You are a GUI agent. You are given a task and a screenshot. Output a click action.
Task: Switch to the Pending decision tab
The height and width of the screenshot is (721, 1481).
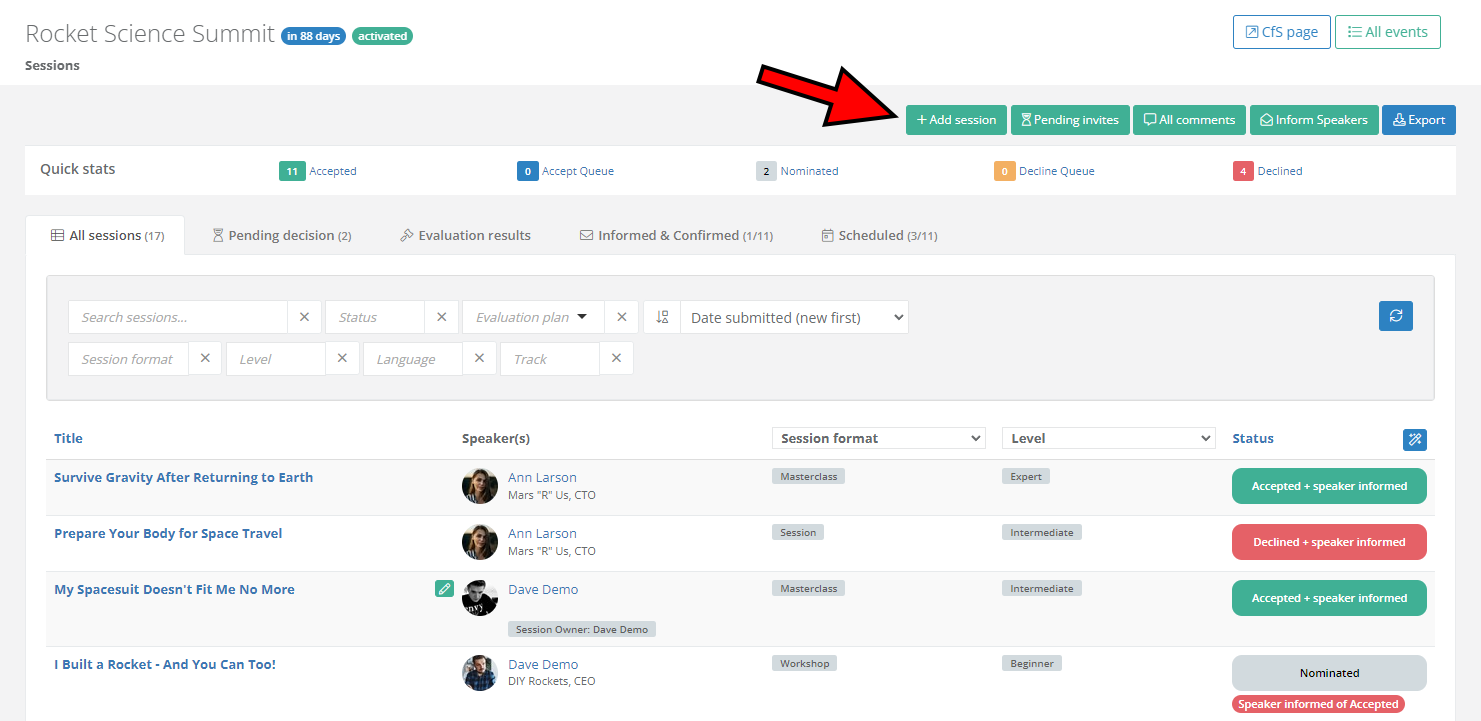[281, 236]
